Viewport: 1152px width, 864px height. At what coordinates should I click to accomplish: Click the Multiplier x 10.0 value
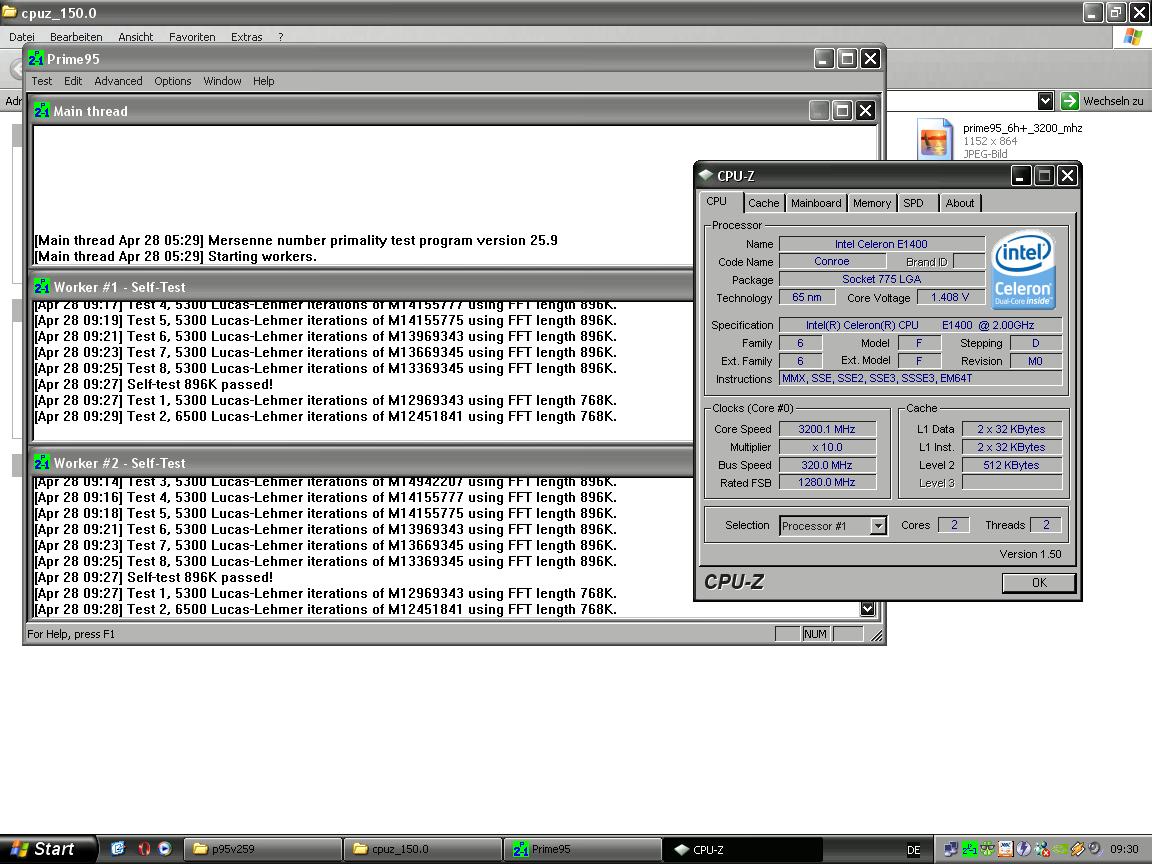[827, 447]
